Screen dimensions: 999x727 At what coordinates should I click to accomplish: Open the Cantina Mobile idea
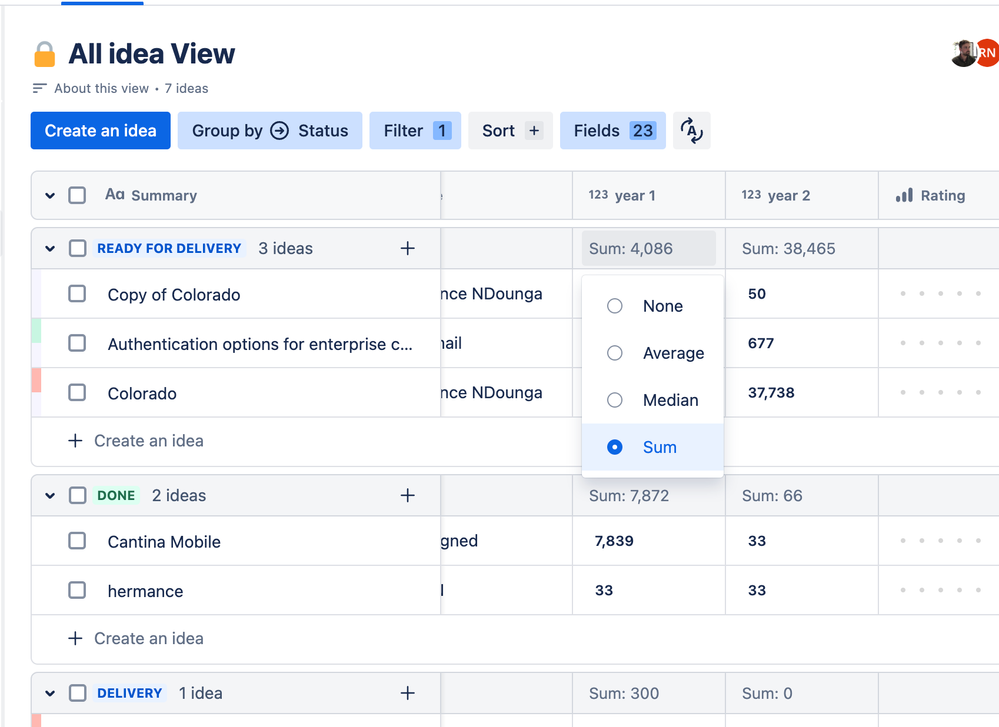164,542
